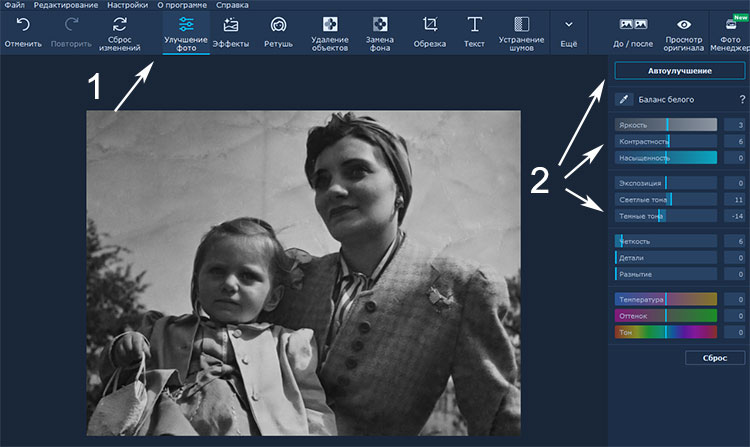Image resolution: width=750 pixels, height=447 pixels.
Task: Click the Темные тона value field
Action: point(734,216)
